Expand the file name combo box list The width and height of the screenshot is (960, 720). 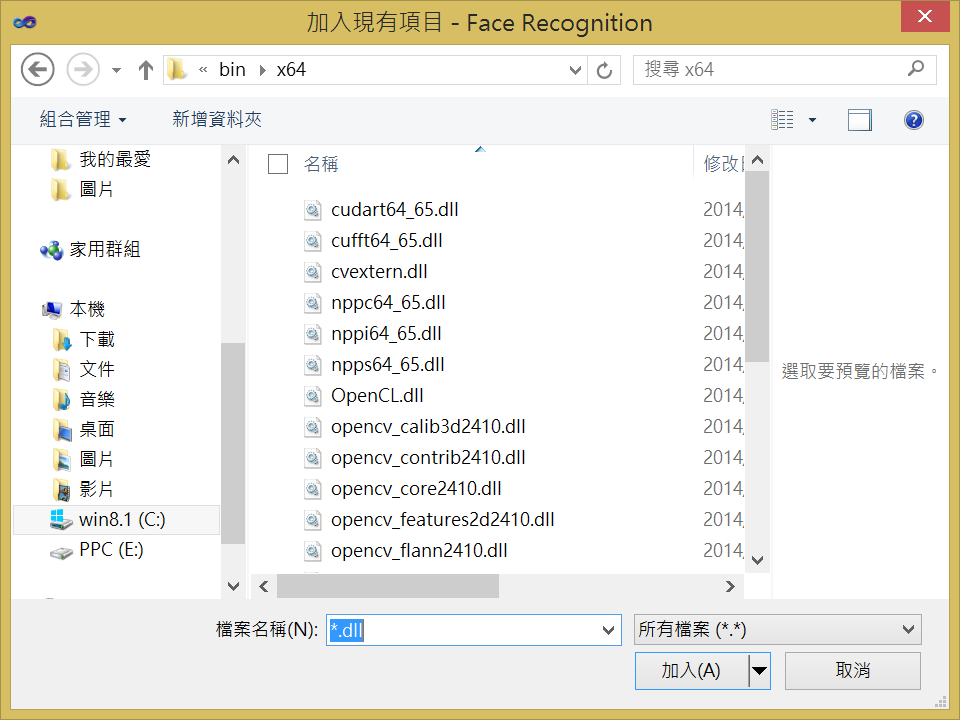(x=609, y=630)
